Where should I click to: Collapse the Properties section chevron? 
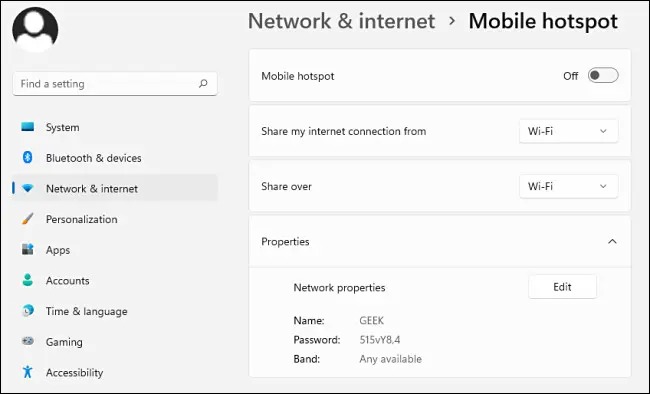click(x=612, y=241)
